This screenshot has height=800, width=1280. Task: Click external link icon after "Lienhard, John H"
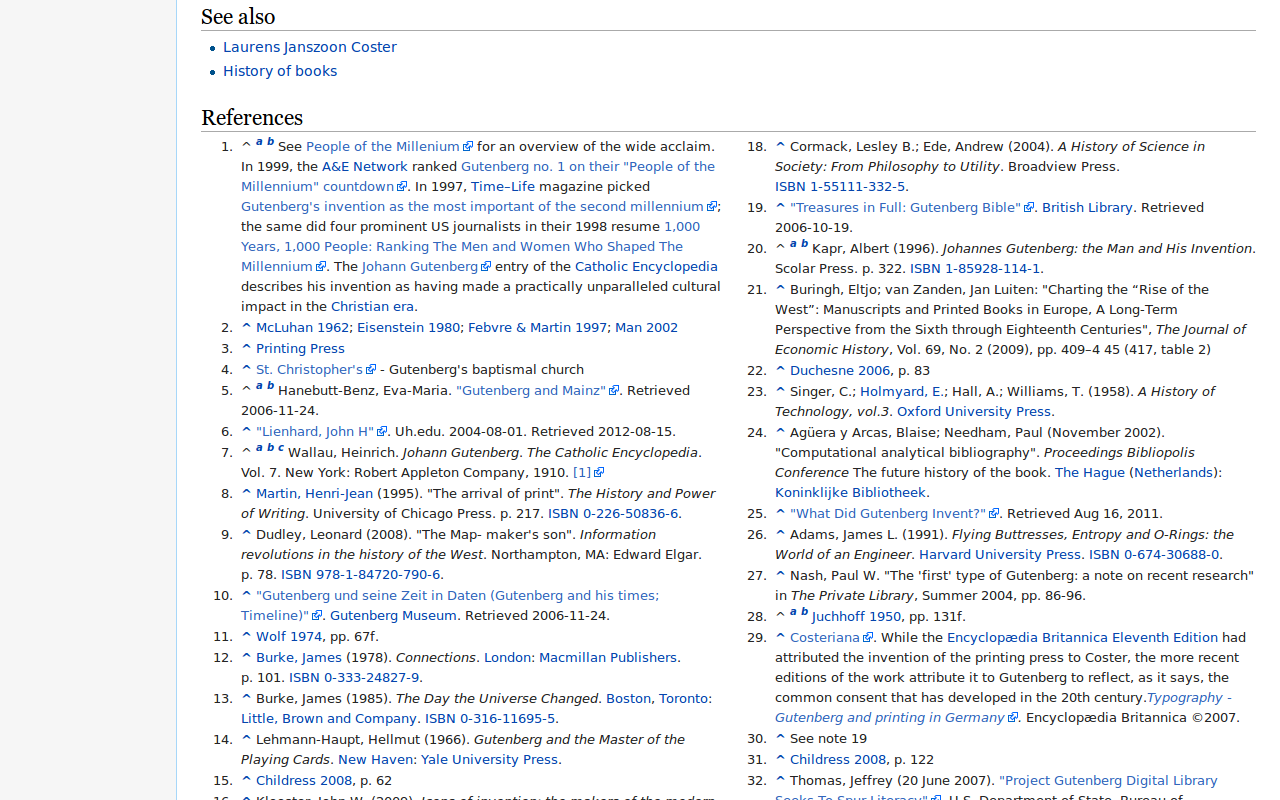click(x=382, y=432)
